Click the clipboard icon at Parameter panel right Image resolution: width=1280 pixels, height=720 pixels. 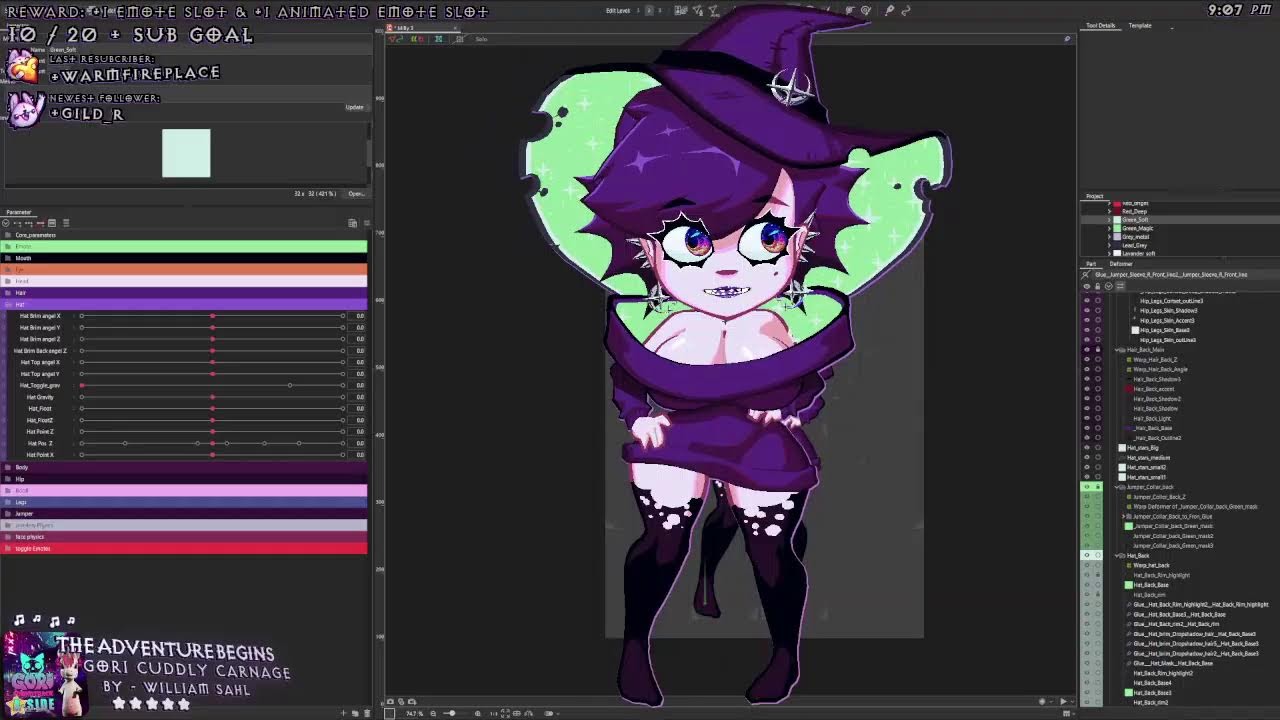[353, 223]
